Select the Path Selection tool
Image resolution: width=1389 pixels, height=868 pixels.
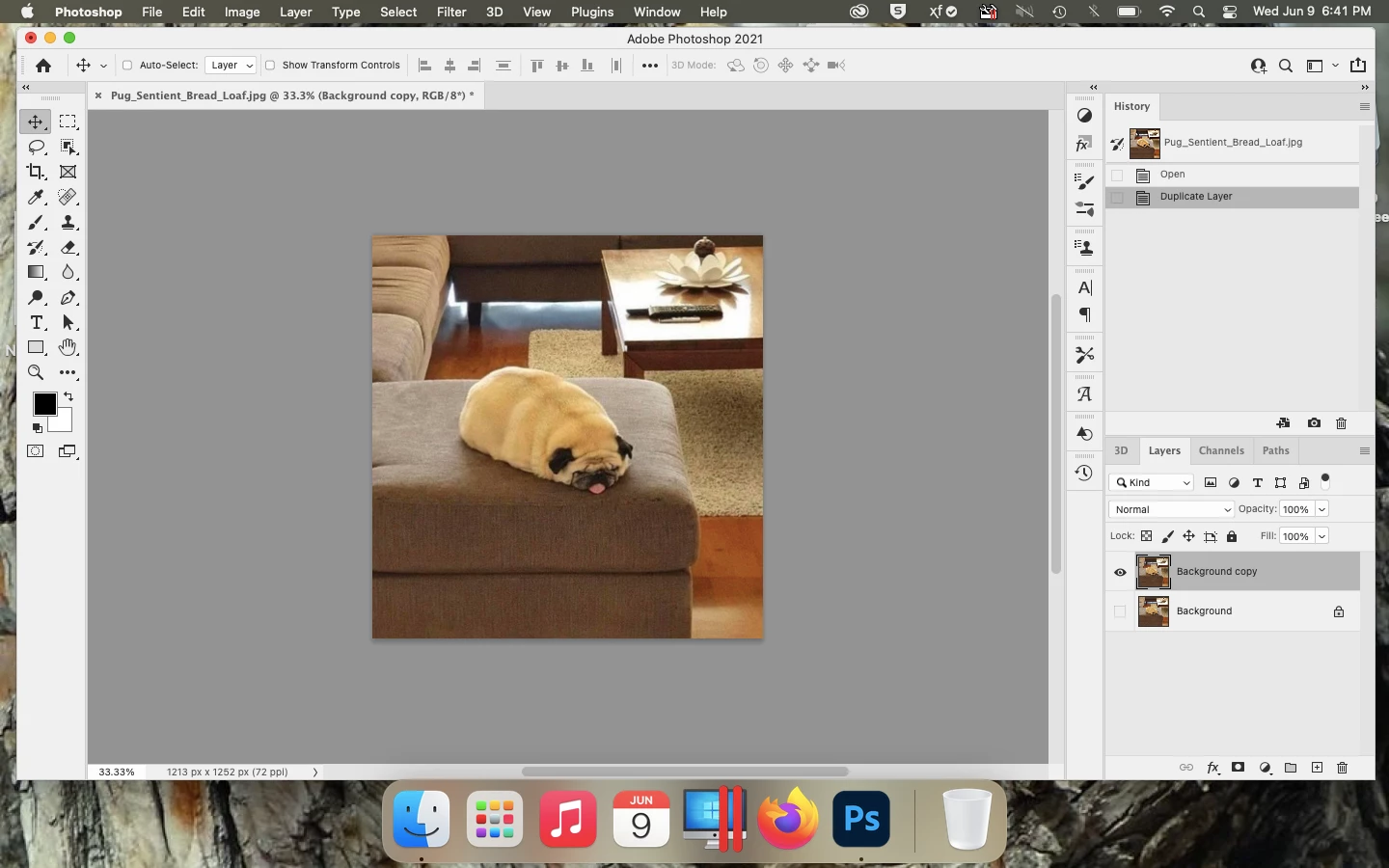click(68, 322)
